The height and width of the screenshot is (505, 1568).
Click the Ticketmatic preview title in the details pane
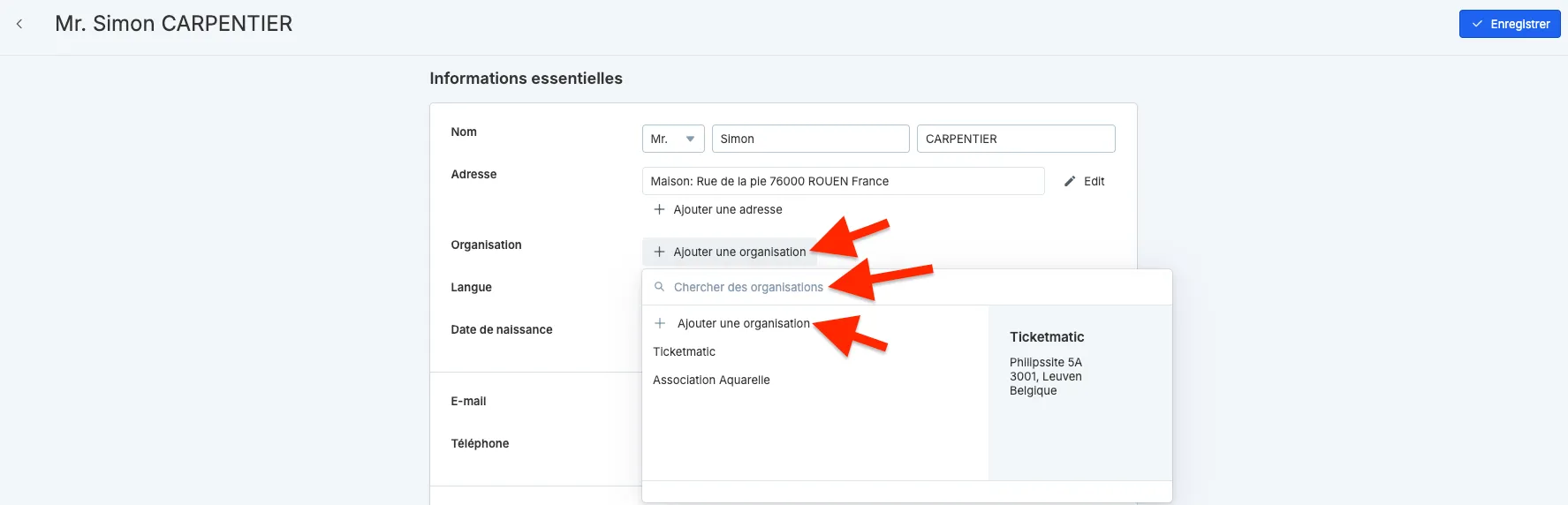[x=1047, y=337]
